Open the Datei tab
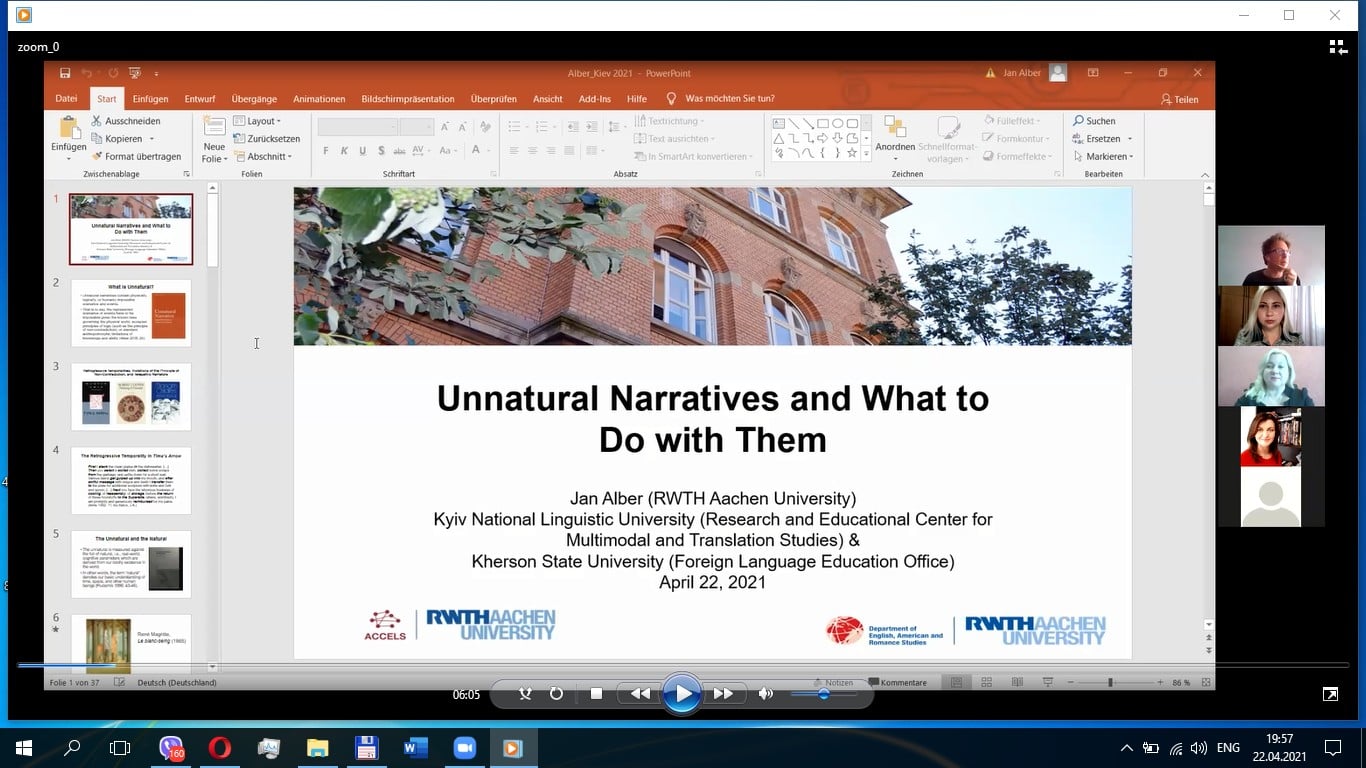The height and width of the screenshot is (768, 1366). (x=66, y=99)
